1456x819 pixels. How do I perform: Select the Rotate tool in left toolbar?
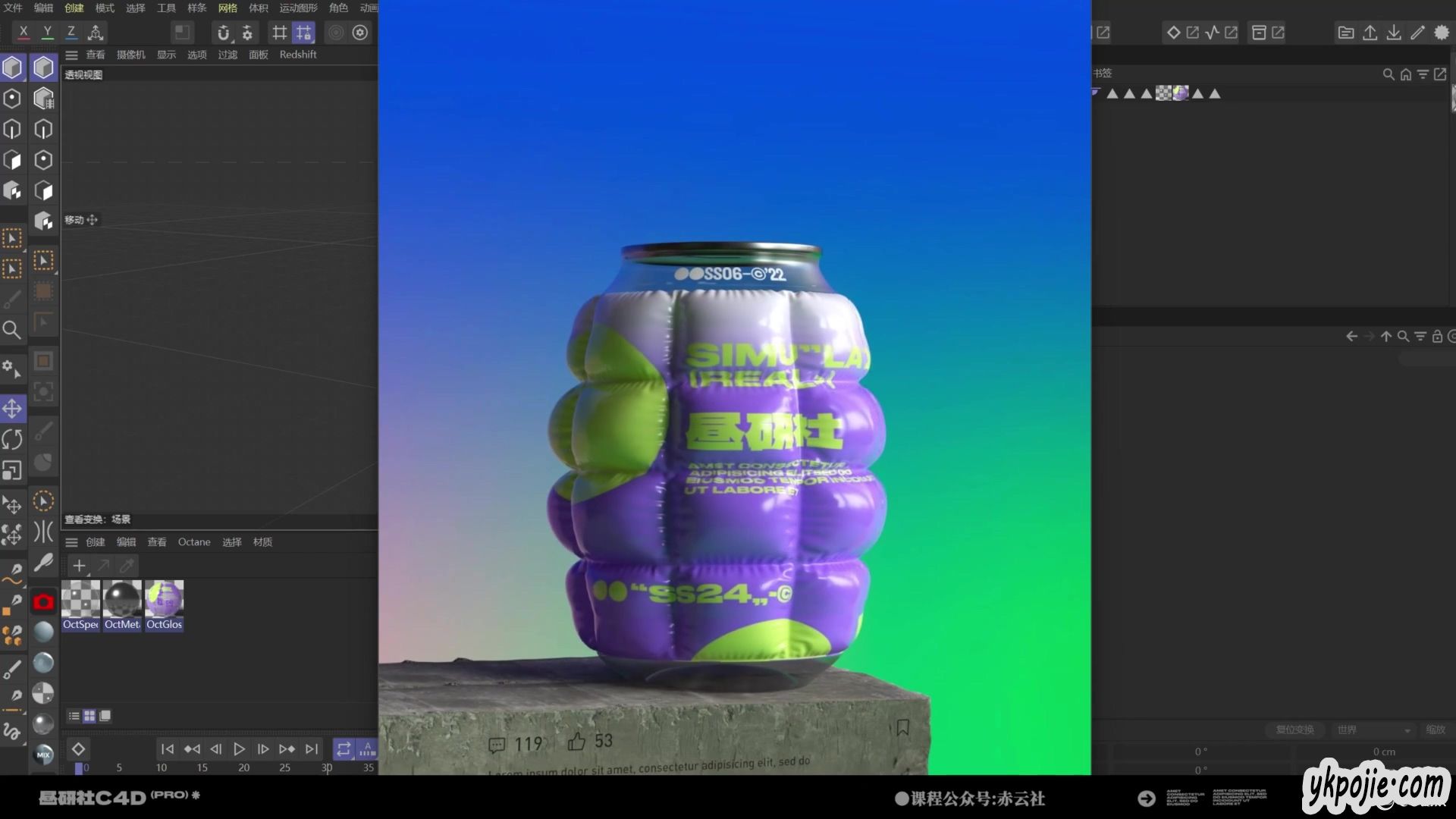point(12,439)
